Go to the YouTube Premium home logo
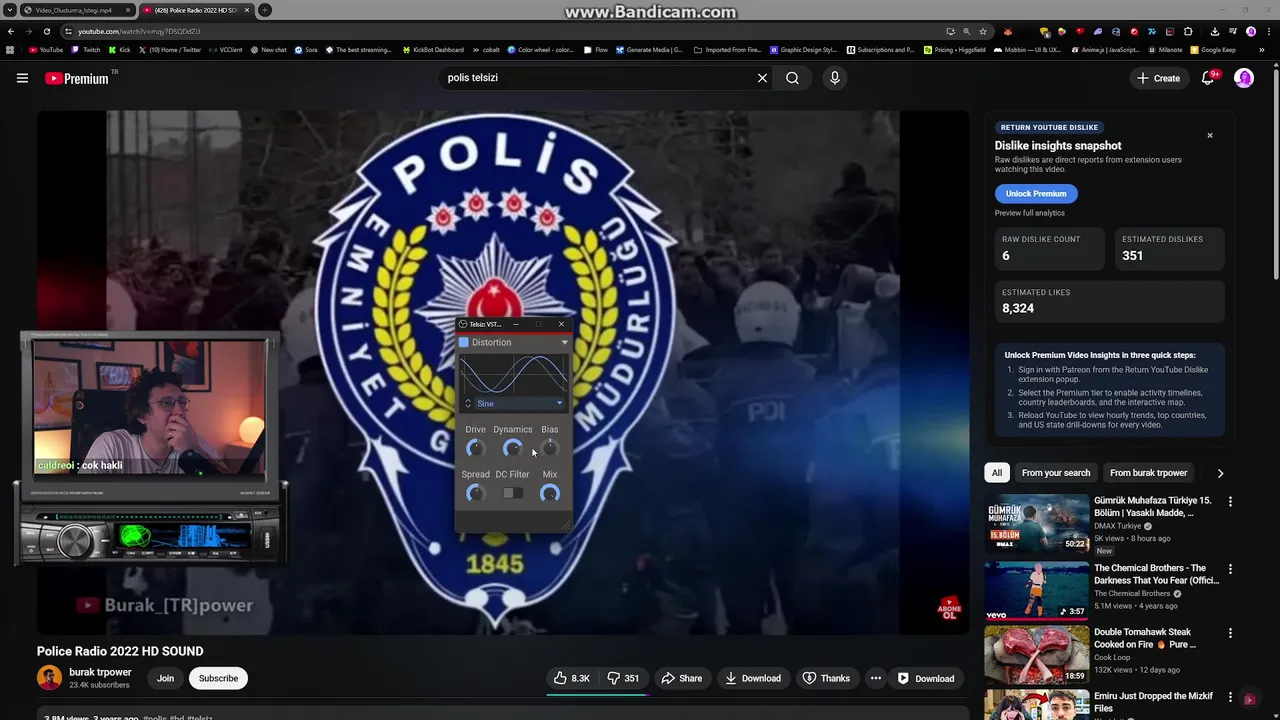This screenshot has height=720, width=1280. pyautogui.click(x=77, y=78)
